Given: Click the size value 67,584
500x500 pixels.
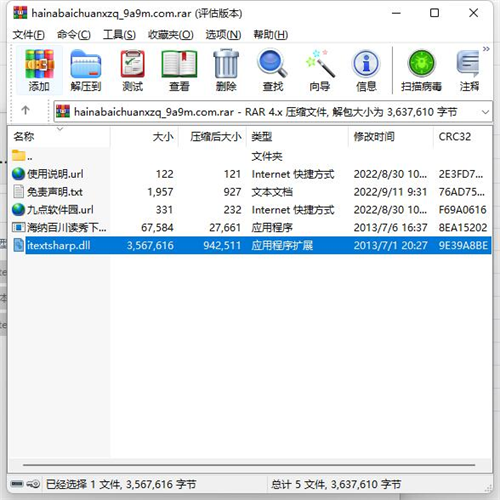Looking at the screenshot, I should point(157,228).
